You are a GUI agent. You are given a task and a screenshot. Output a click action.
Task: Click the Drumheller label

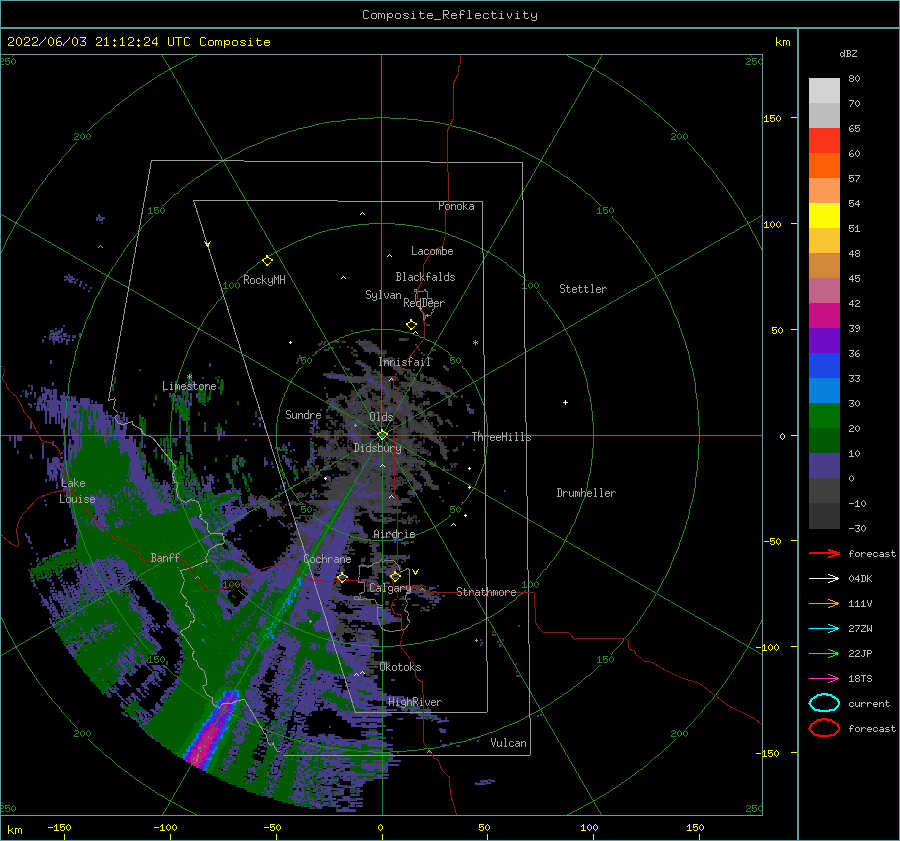click(x=586, y=493)
